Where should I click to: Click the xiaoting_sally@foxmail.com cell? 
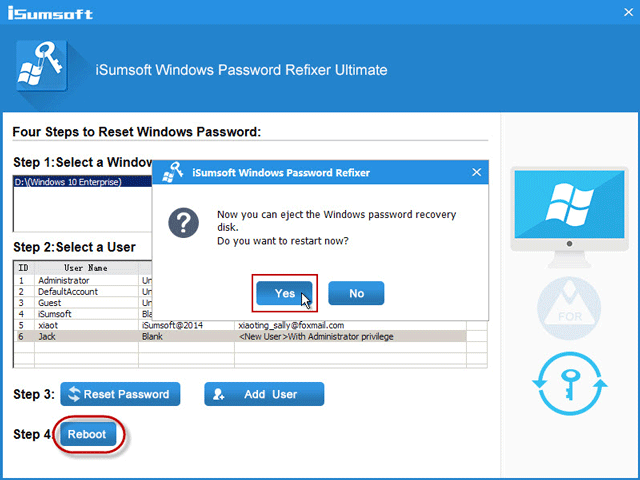pos(350,325)
